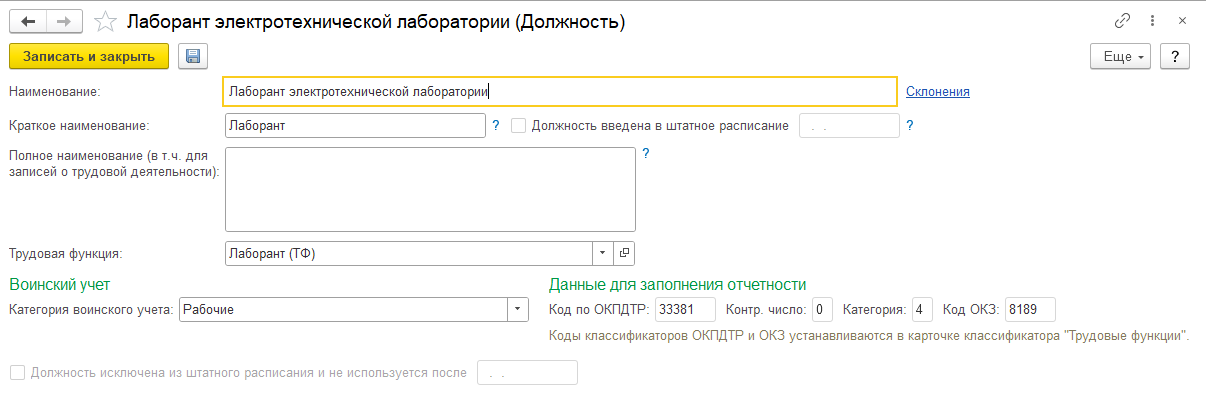Open the Склонения link
This screenshot has width=1206, height=398.
pyautogui.click(x=938, y=92)
